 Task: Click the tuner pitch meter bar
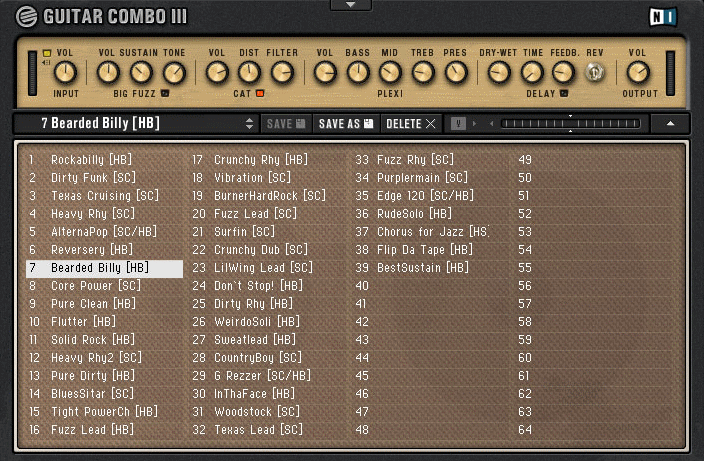click(570, 123)
